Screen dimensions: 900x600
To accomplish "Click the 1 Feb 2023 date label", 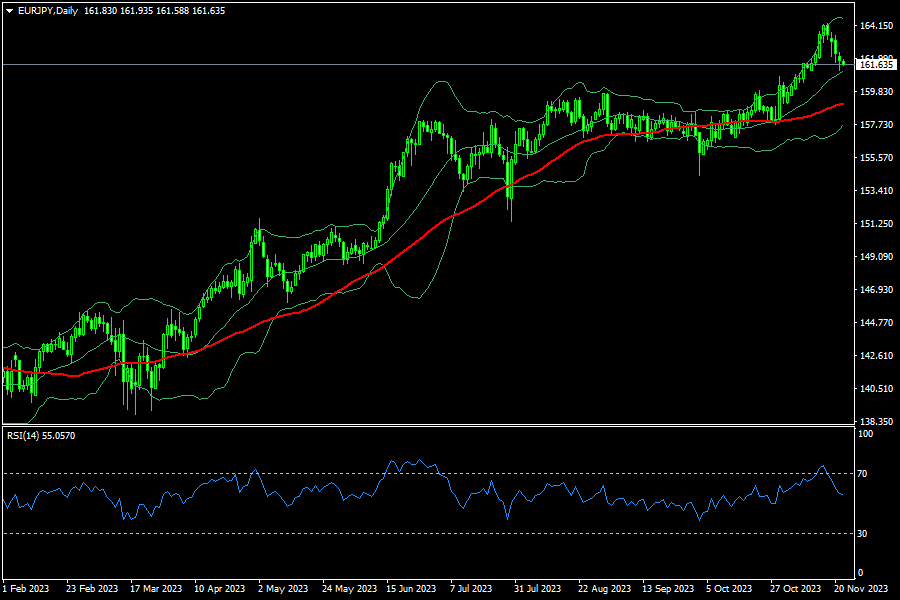I will tap(26, 589).
